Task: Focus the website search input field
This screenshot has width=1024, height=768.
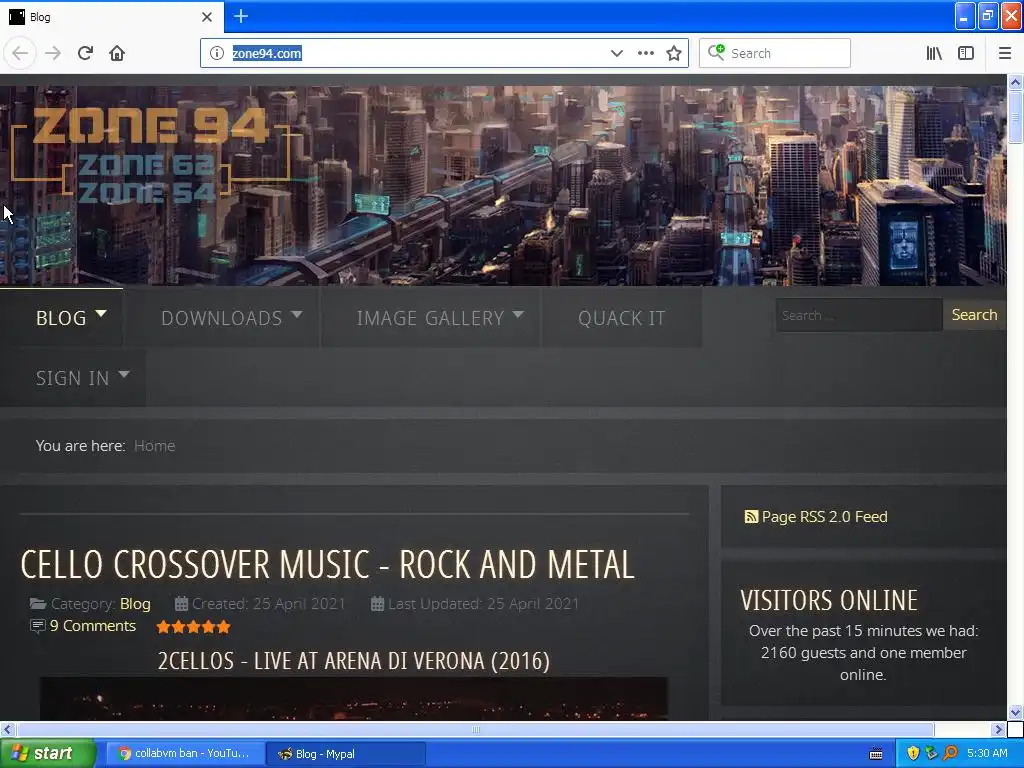Action: click(859, 315)
